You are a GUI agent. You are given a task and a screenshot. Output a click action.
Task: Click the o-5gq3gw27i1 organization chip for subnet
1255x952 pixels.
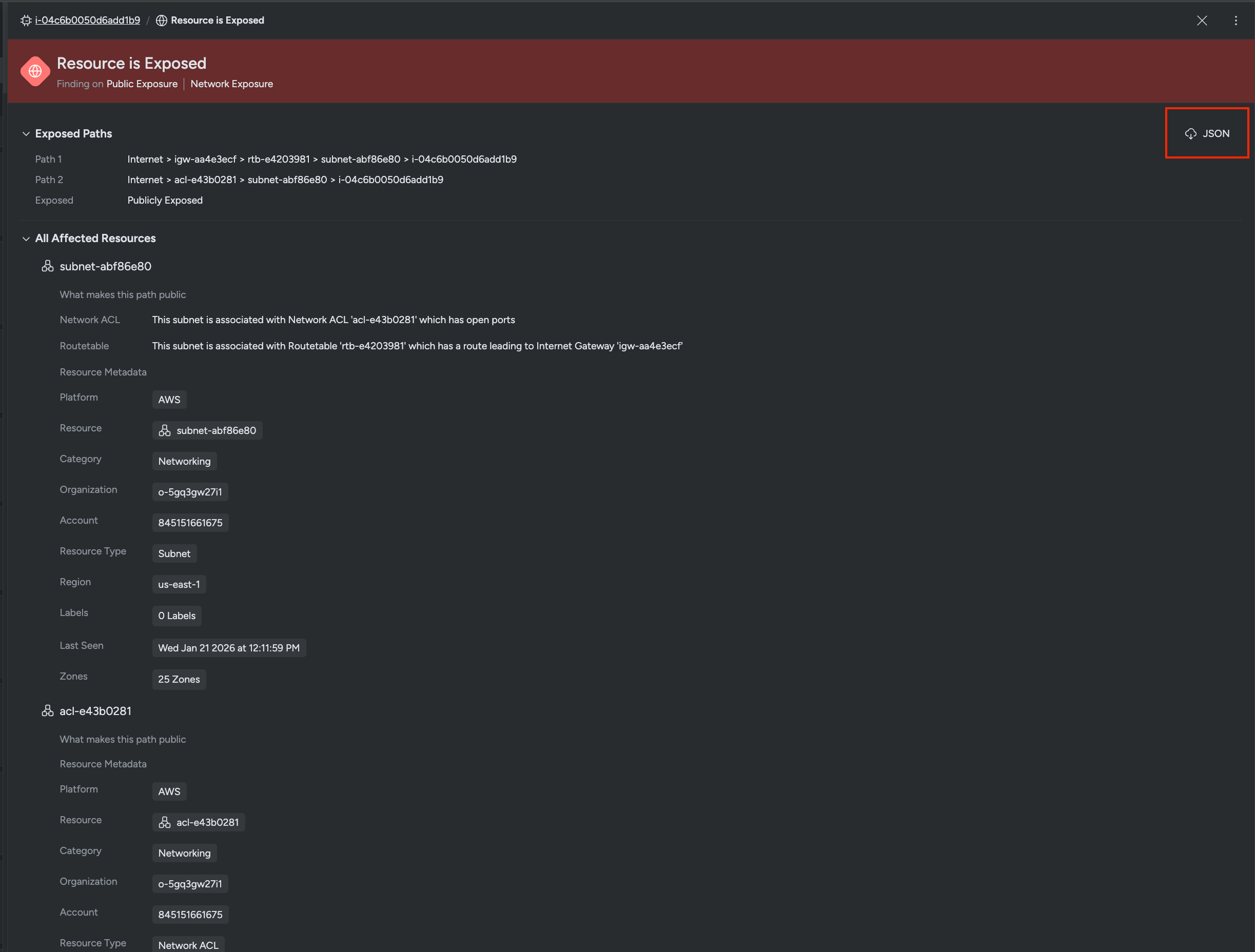tap(190, 492)
